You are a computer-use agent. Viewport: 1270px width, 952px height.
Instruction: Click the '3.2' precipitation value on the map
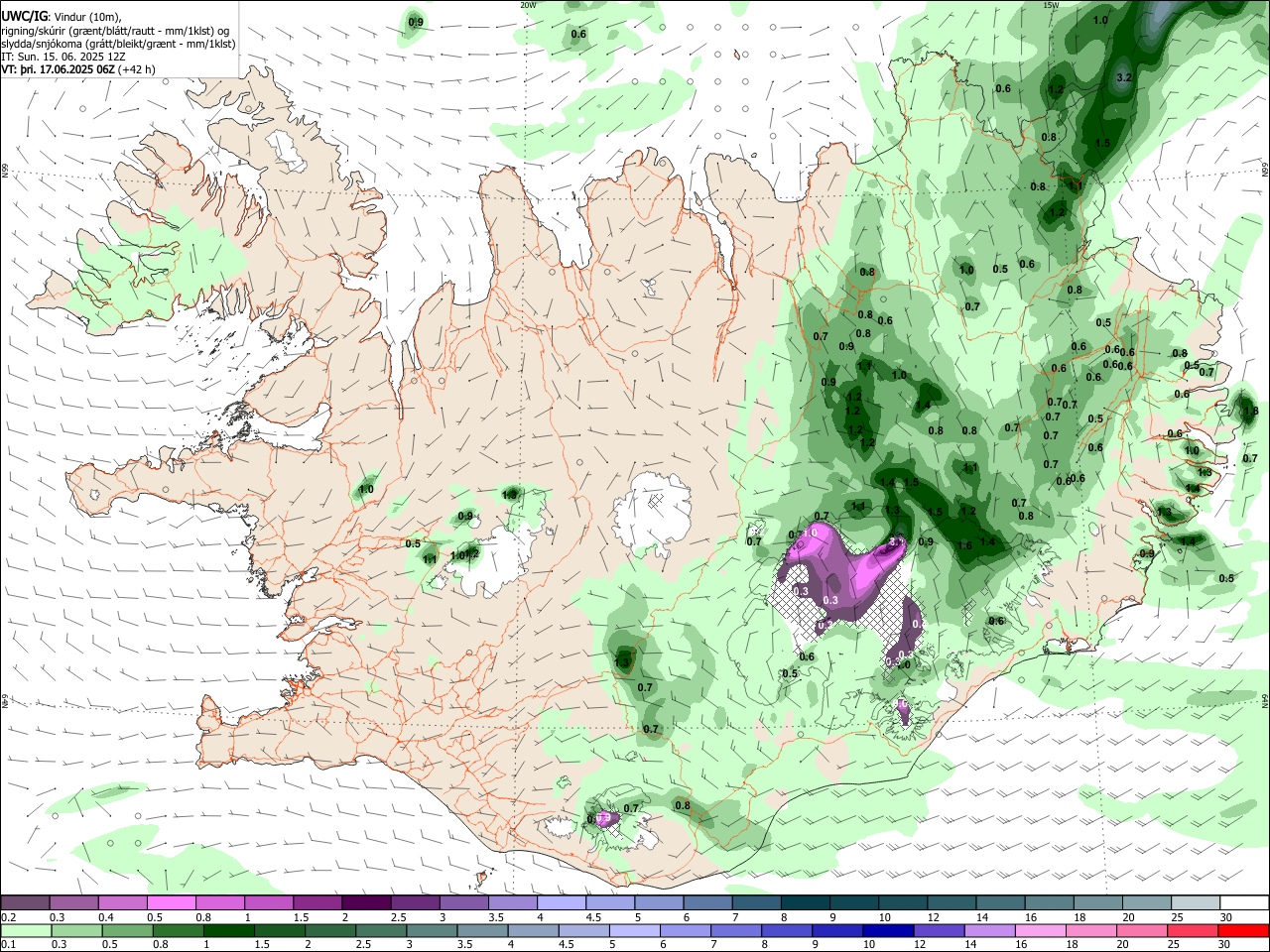point(1124,77)
